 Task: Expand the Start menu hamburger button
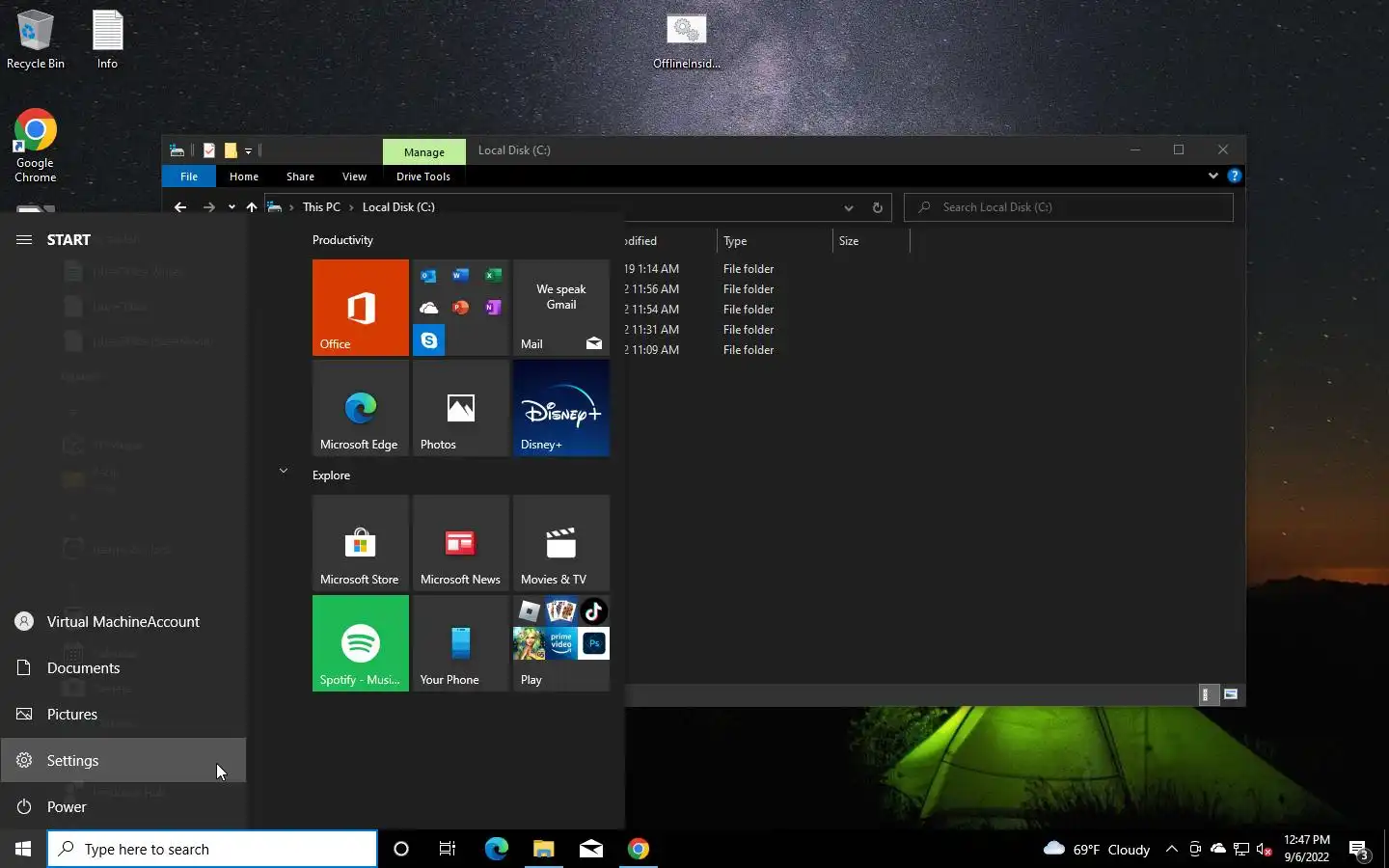click(x=24, y=239)
